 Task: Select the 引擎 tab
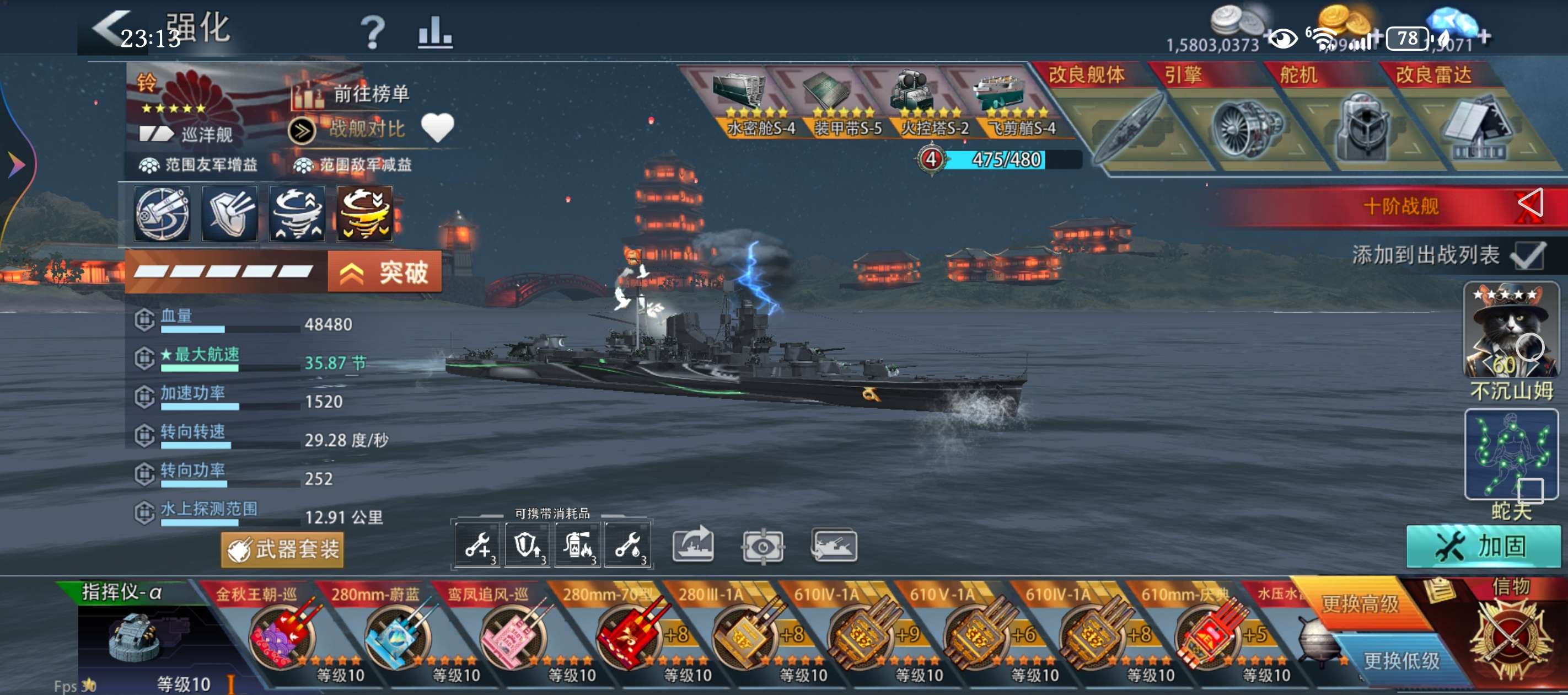[x=1183, y=75]
